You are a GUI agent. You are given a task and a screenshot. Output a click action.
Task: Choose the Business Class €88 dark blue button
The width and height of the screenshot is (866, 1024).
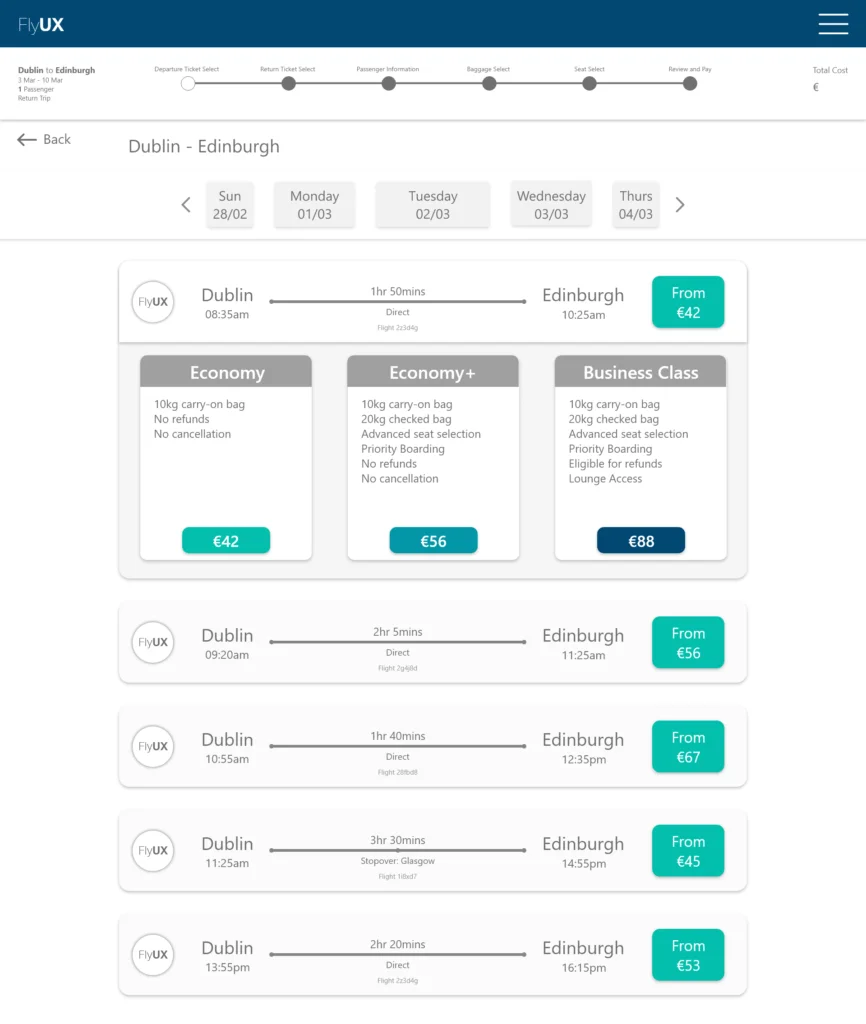[641, 540]
